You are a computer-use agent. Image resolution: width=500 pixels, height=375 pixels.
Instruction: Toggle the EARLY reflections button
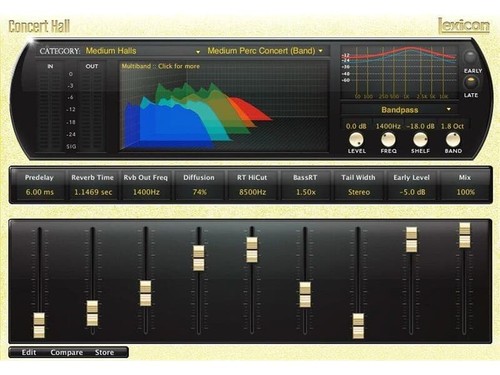pyautogui.click(x=470, y=57)
